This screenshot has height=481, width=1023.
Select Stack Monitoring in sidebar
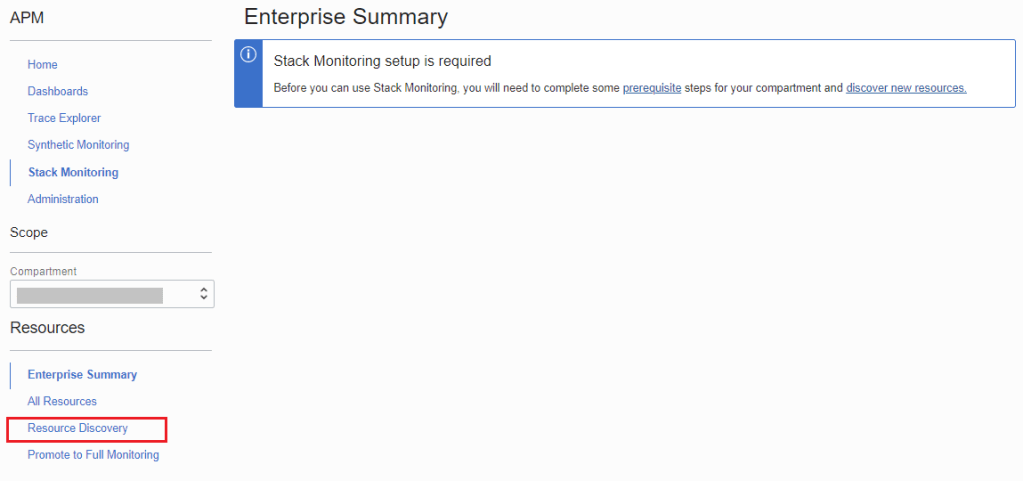pos(73,172)
